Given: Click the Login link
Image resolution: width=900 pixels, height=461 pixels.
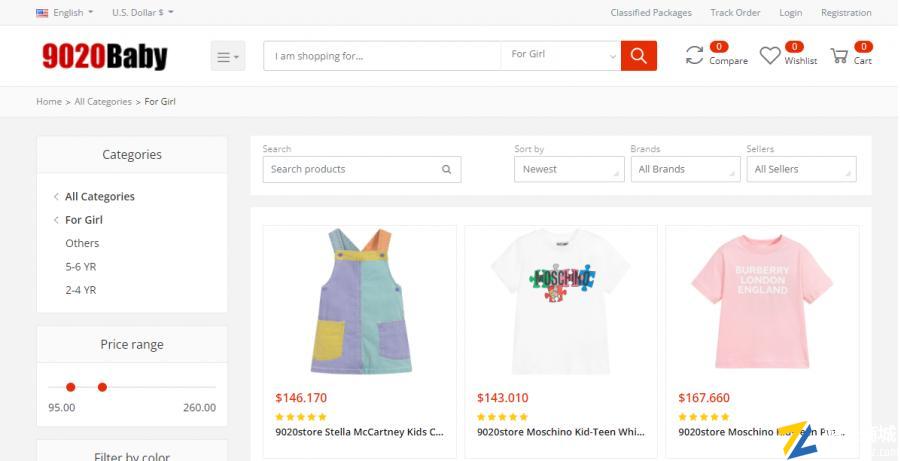Looking at the screenshot, I should (790, 13).
